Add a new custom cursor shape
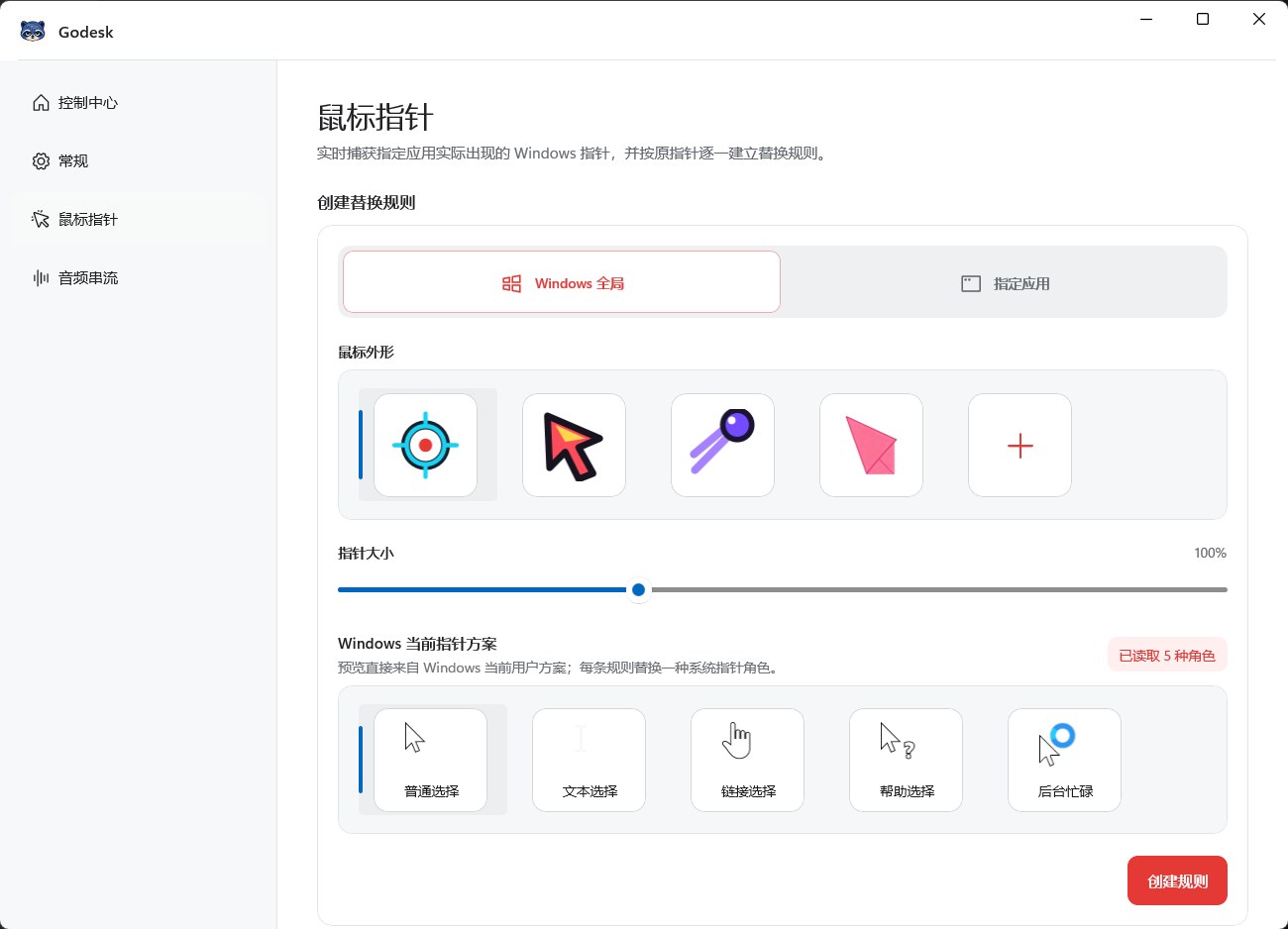The image size is (1288, 929). coord(1020,445)
